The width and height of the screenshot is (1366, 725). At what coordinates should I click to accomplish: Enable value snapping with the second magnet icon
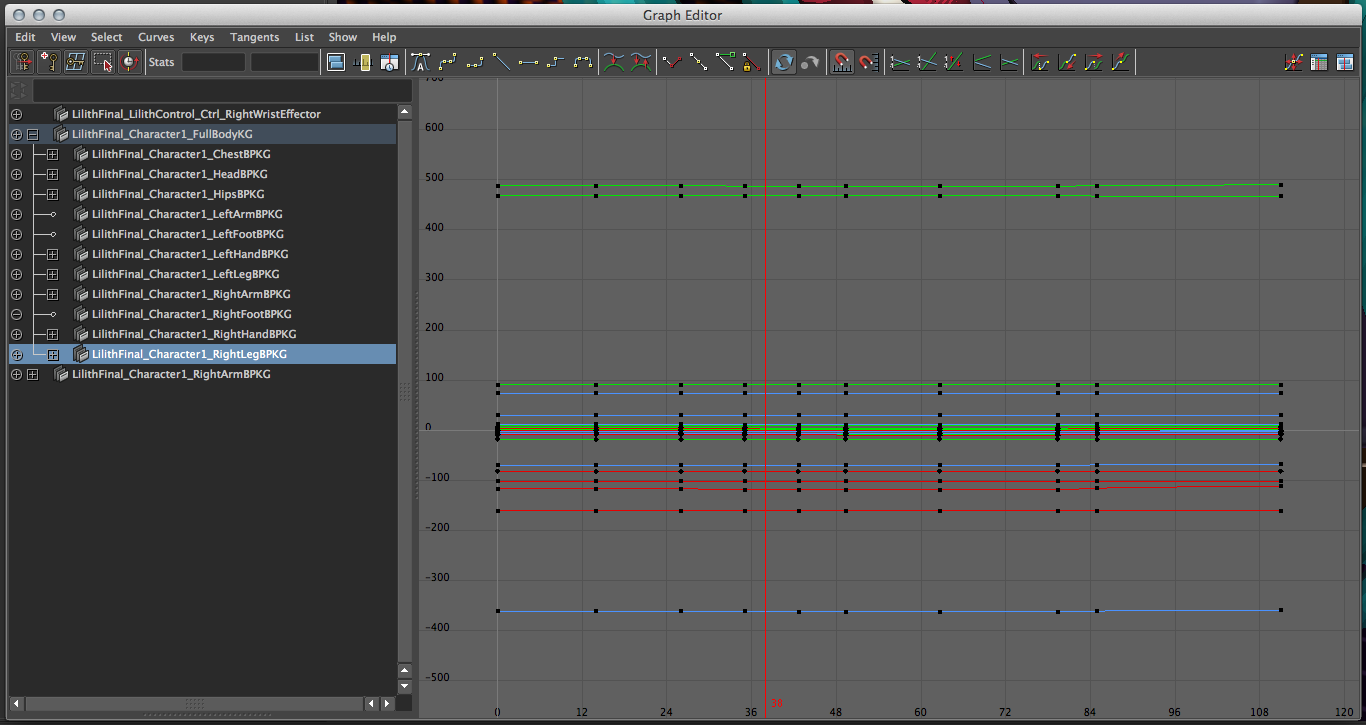(x=868, y=62)
